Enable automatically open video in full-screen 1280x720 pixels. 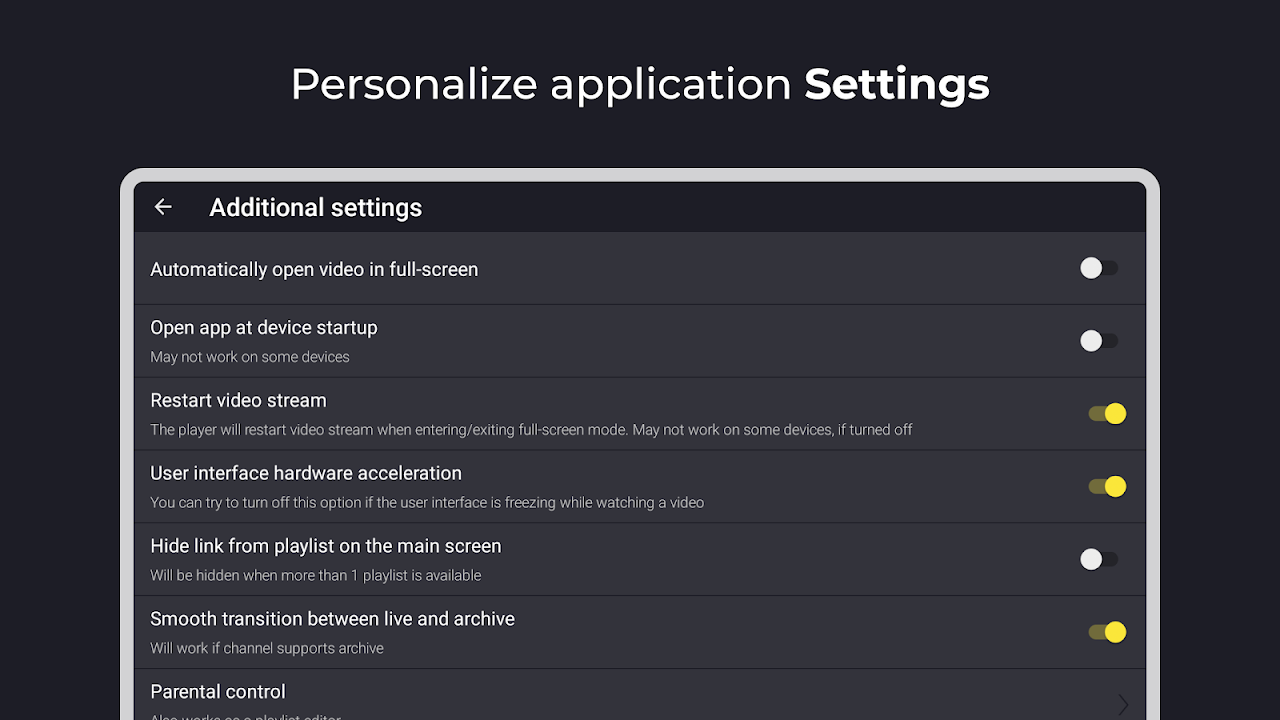point(1099,268)
